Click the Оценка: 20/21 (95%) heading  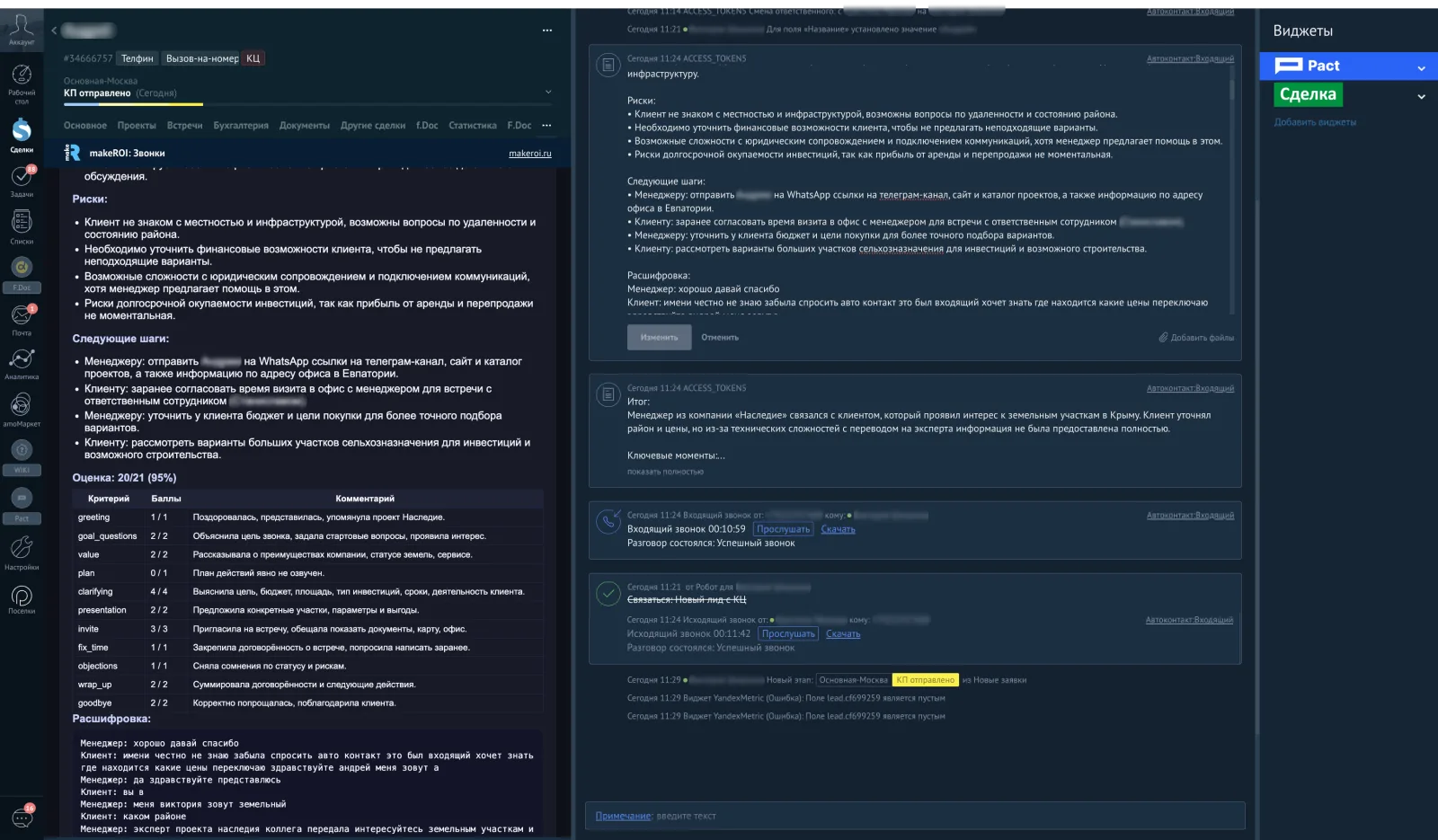click(x=124, y=478)
